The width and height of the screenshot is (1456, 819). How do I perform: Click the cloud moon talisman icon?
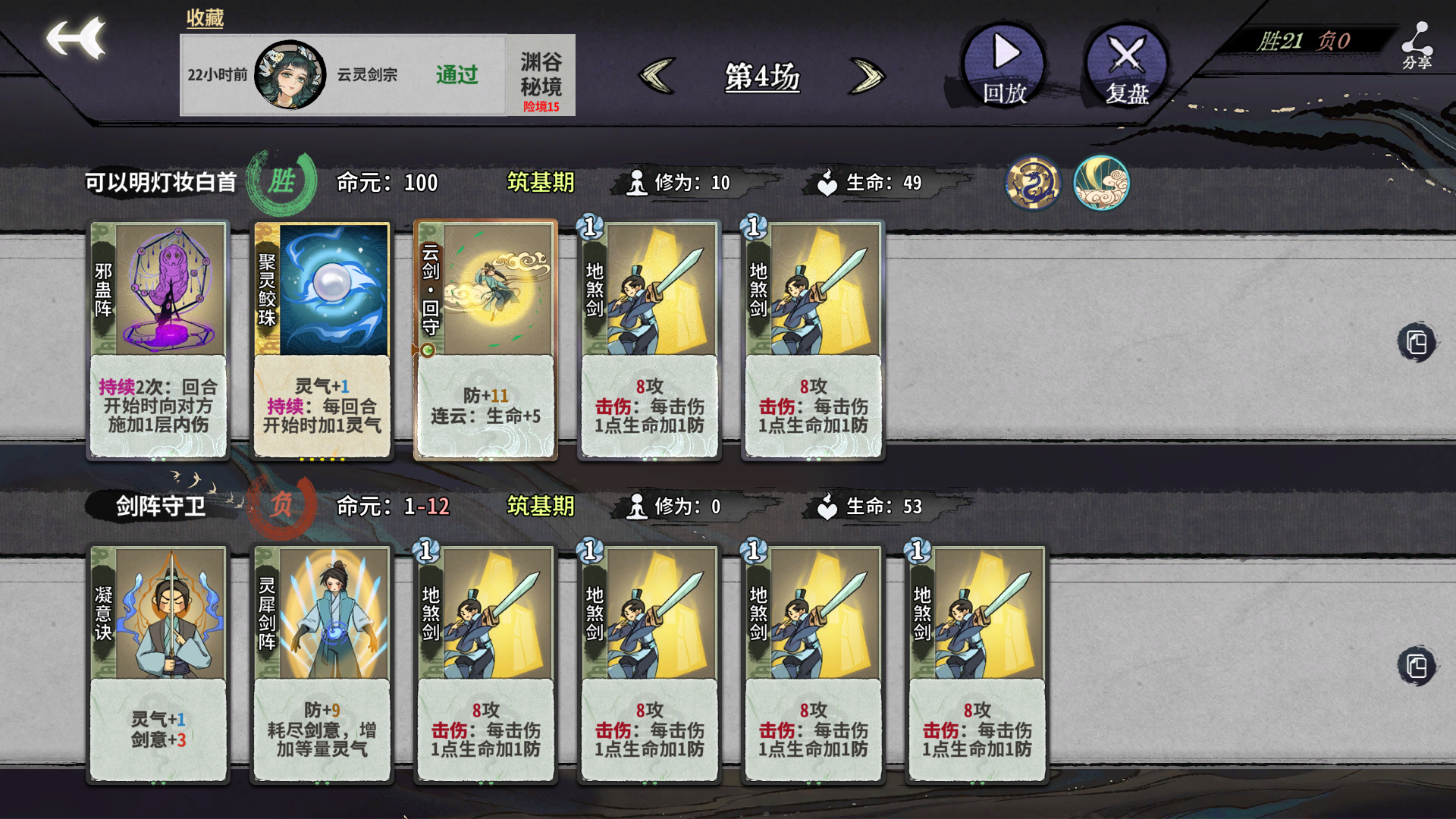pyautogui.click(x=1101, y=183)
